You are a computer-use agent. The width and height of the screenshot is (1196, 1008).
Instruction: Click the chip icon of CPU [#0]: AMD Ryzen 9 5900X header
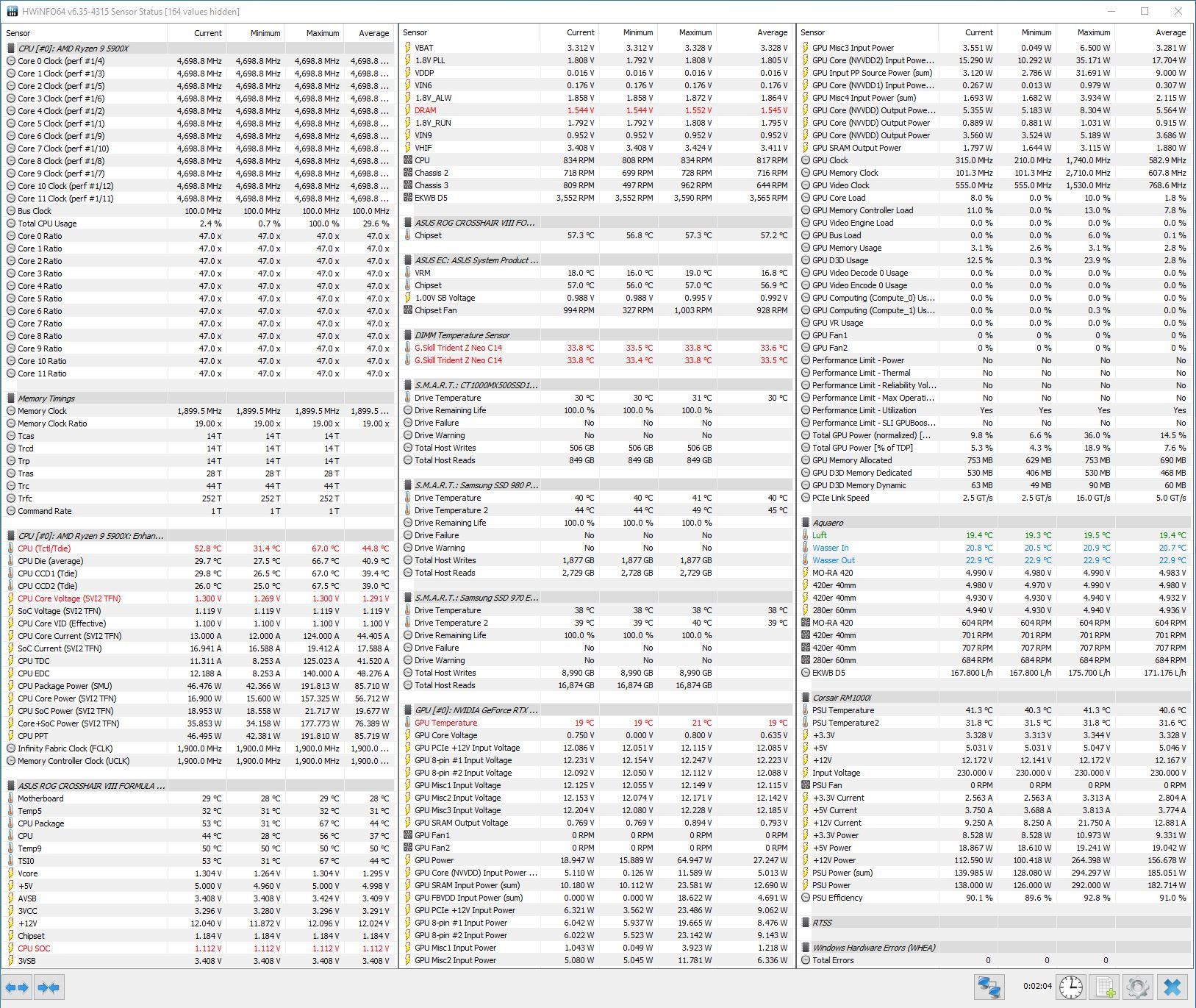pyautogui.click(x=11, y=49)
